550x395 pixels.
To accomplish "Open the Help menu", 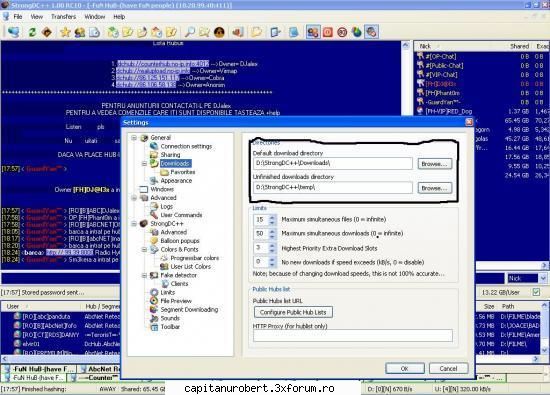I will pos(119,16).
